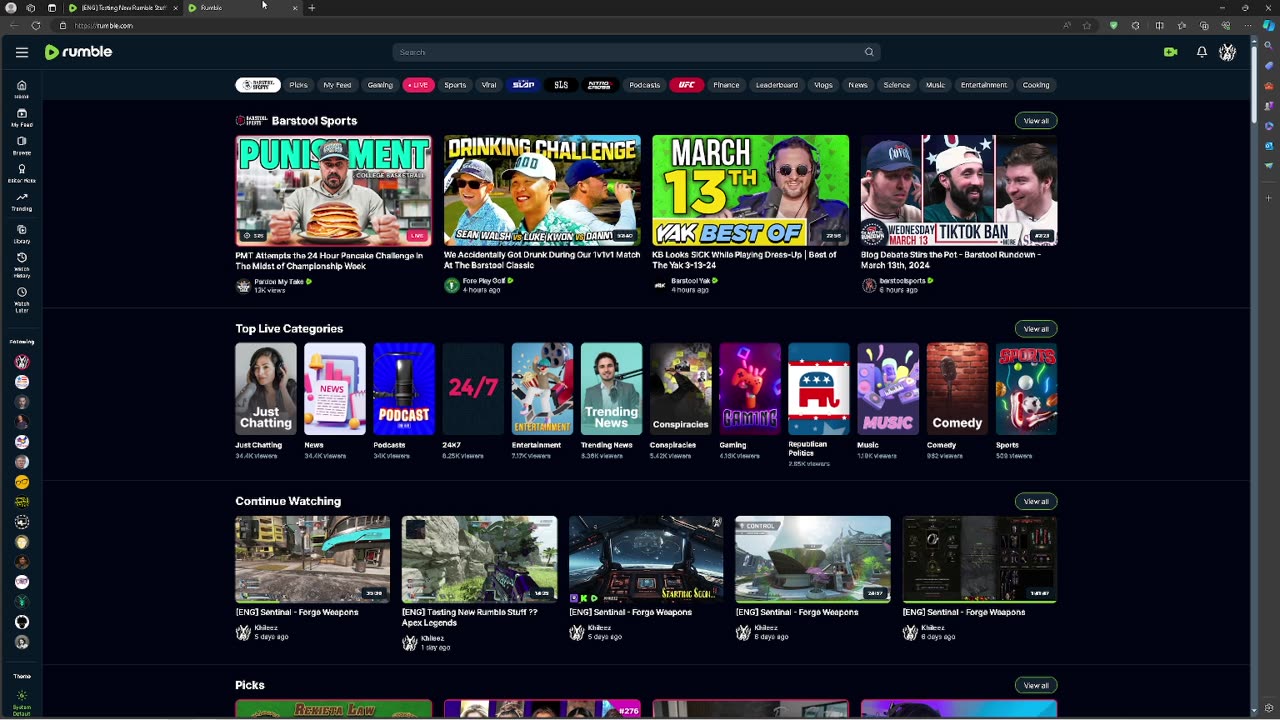Go to Home in the left sidebar
The height and width of the screenshot is (720, 1280).
[x=22, y=89]
